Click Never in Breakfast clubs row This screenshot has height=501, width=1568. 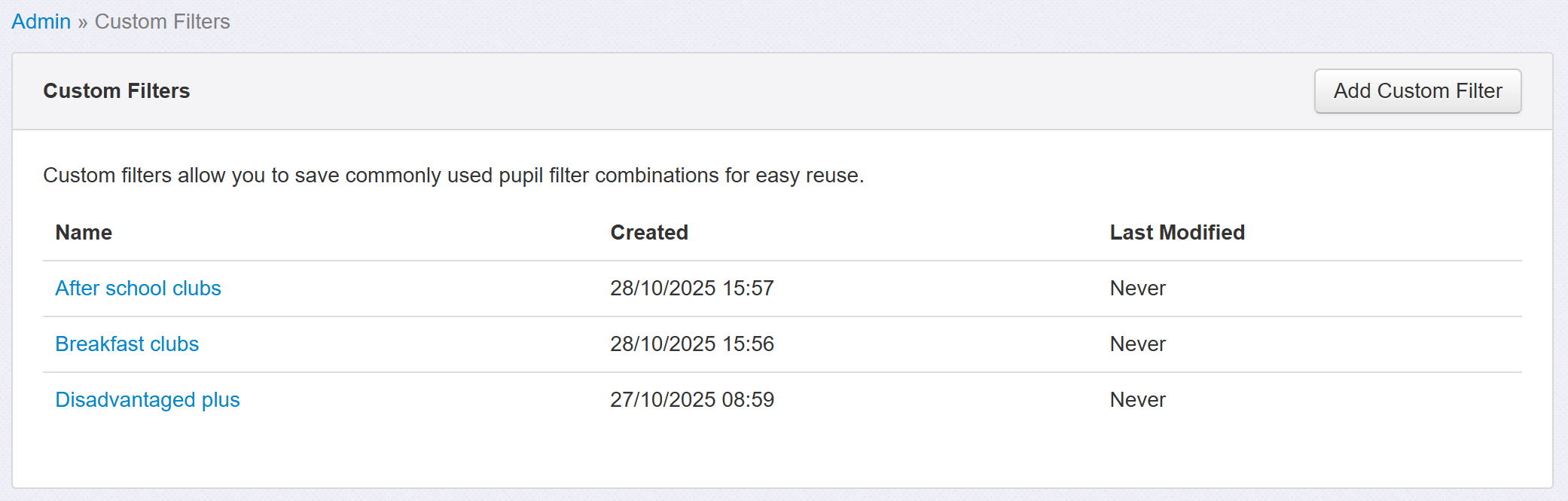pyautogui.click(x=1137, y=344)
